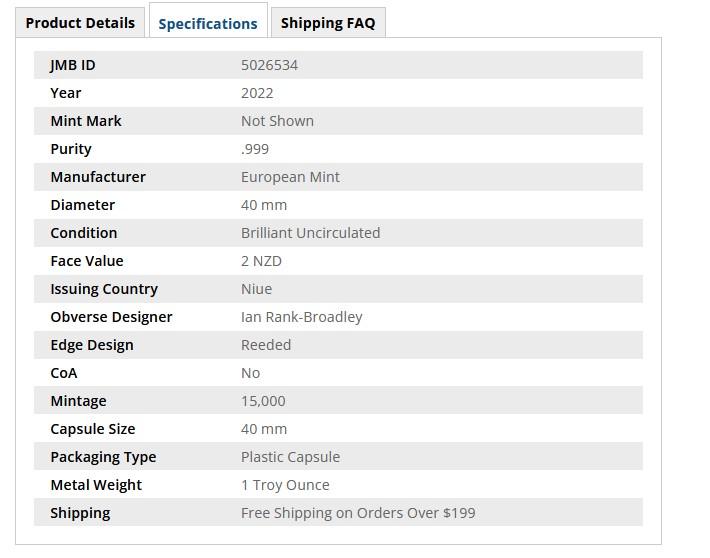Click the Mintage value 15,000
The width and height of the screenshot is (710, 558).
point(263,401)
